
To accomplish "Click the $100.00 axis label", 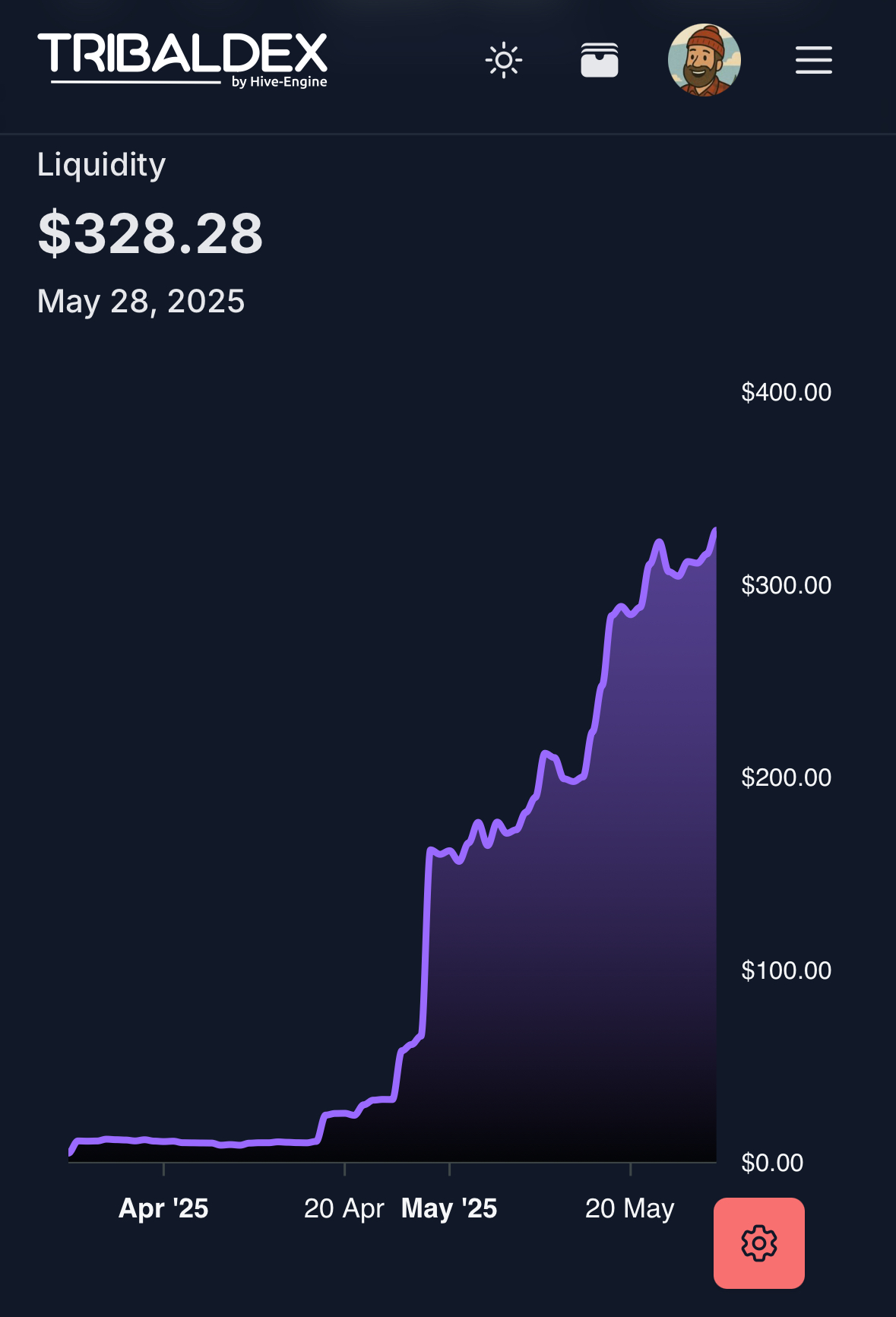I will (787, 970).
